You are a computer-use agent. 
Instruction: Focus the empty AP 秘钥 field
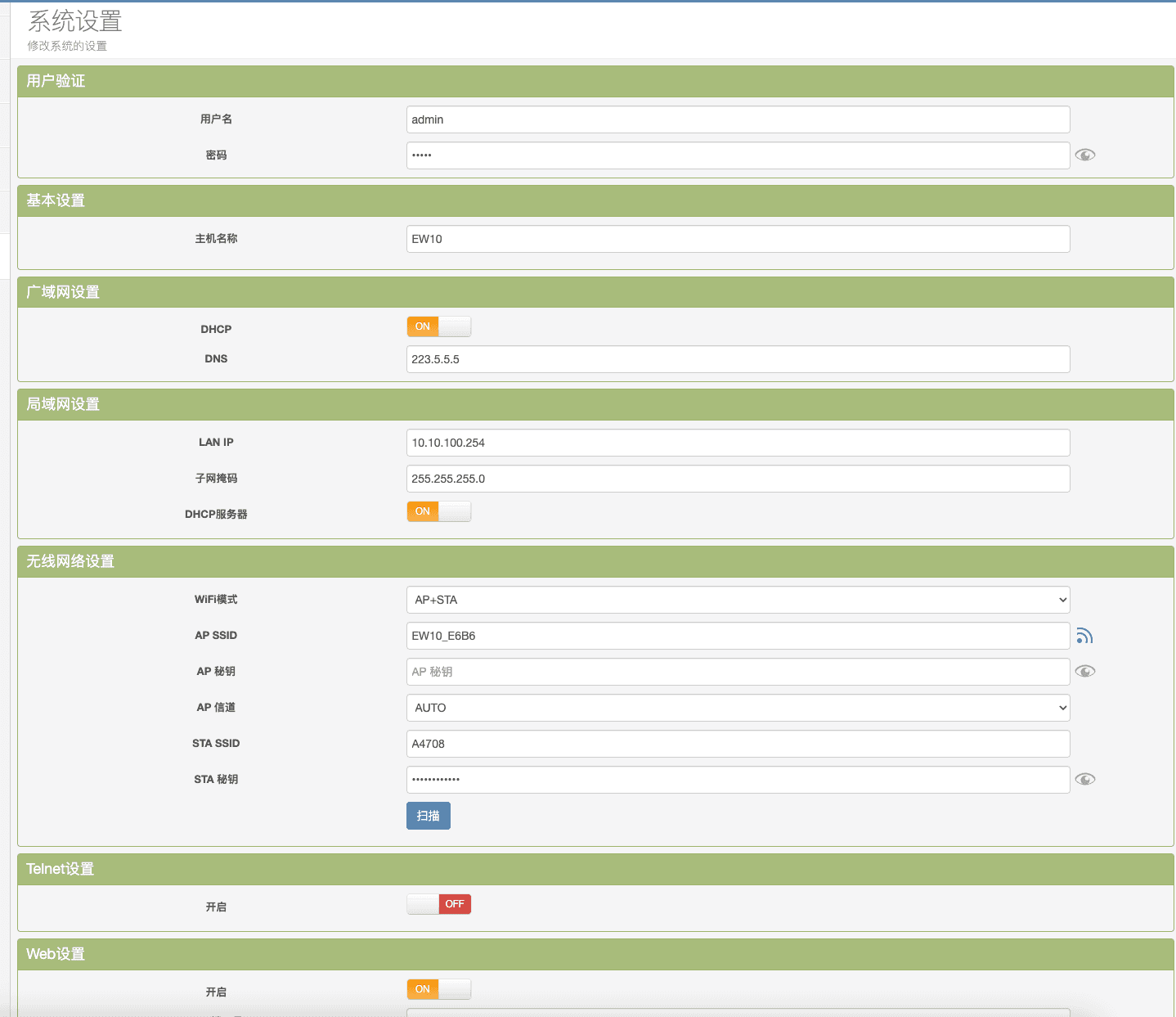click(x=738, y=672)
